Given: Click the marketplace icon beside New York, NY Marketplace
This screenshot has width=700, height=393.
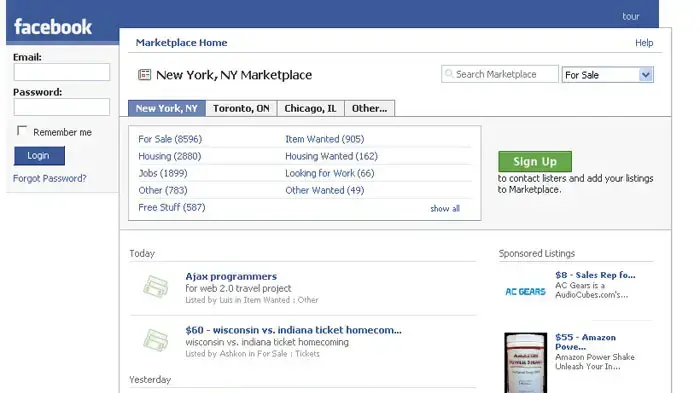Looking at the screenshot, I should (144, 75).
